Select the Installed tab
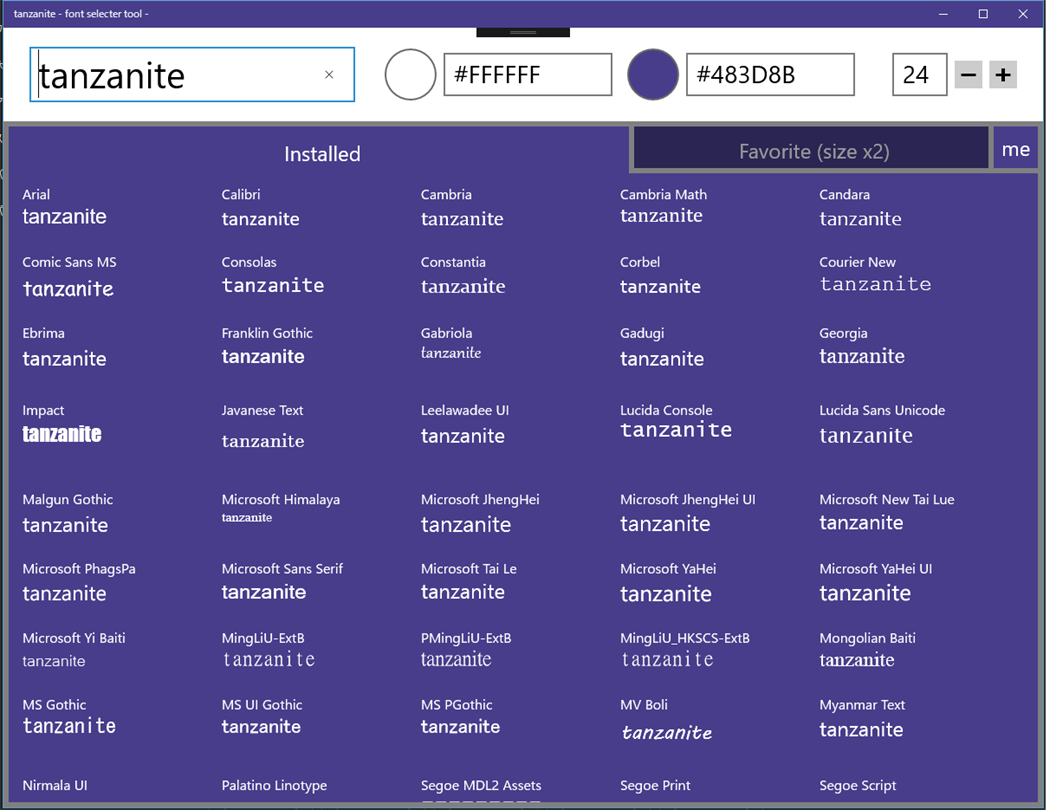 (322, 154)
